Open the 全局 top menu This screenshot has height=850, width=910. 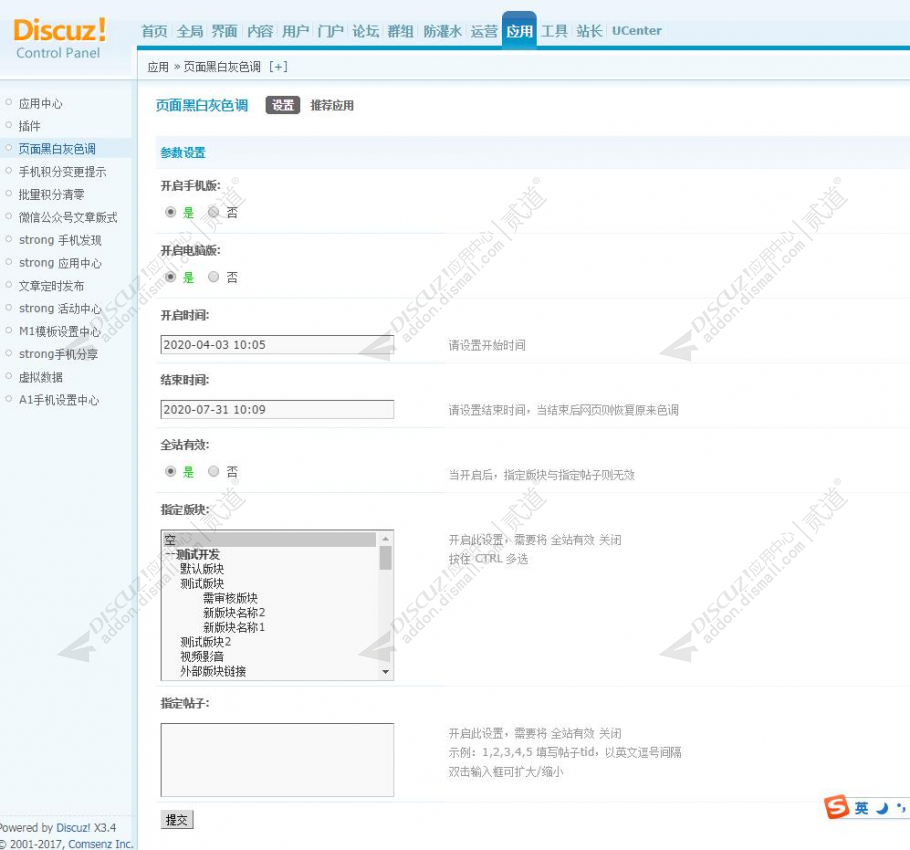190,31
